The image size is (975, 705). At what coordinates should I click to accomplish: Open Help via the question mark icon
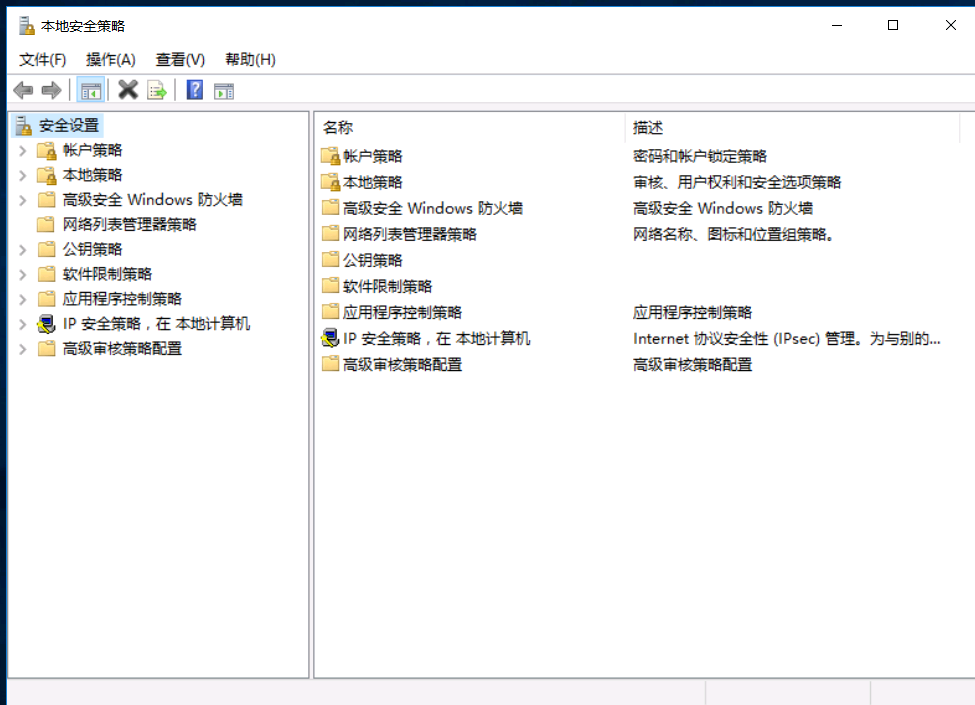click(195, 90)
